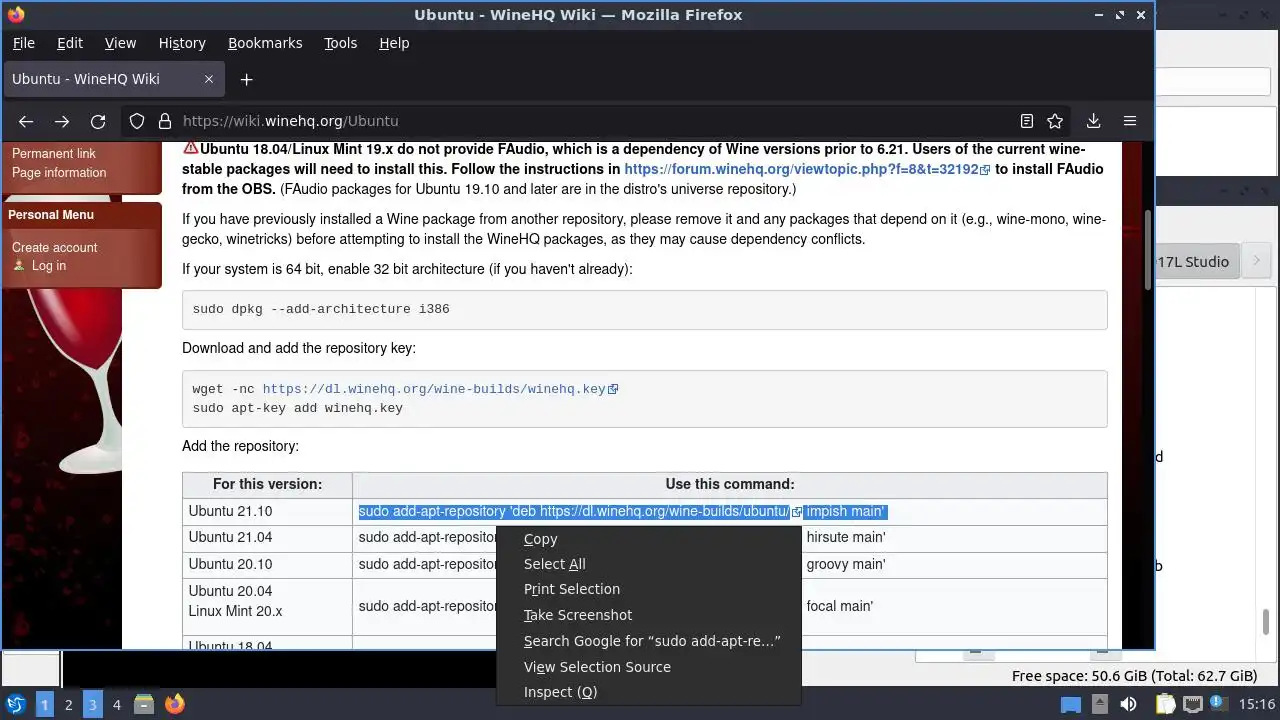Open the Tools menu
This screenshot has width=1280, height=720.
[340, 43]
